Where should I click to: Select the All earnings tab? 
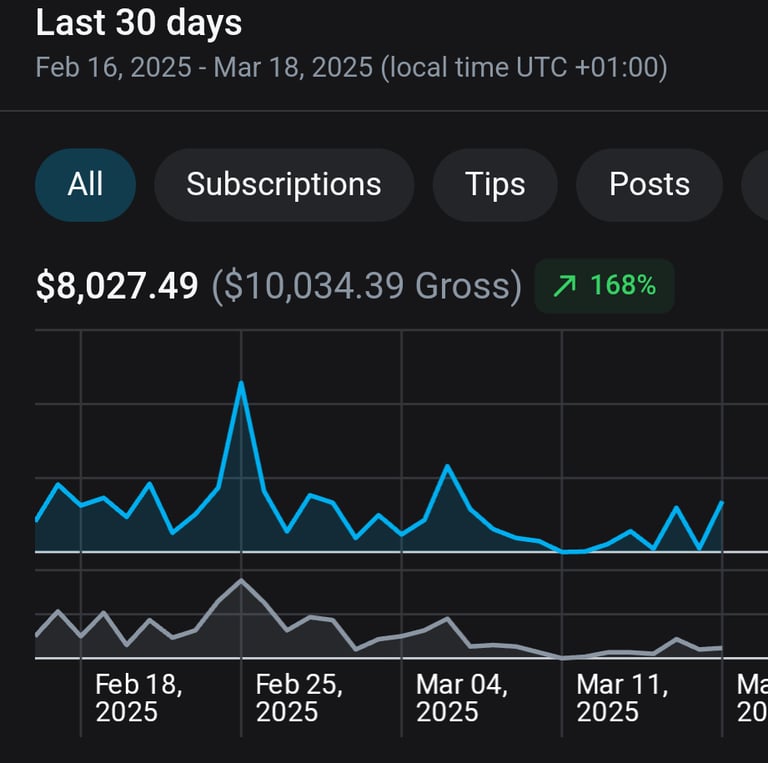click(85, 184)
